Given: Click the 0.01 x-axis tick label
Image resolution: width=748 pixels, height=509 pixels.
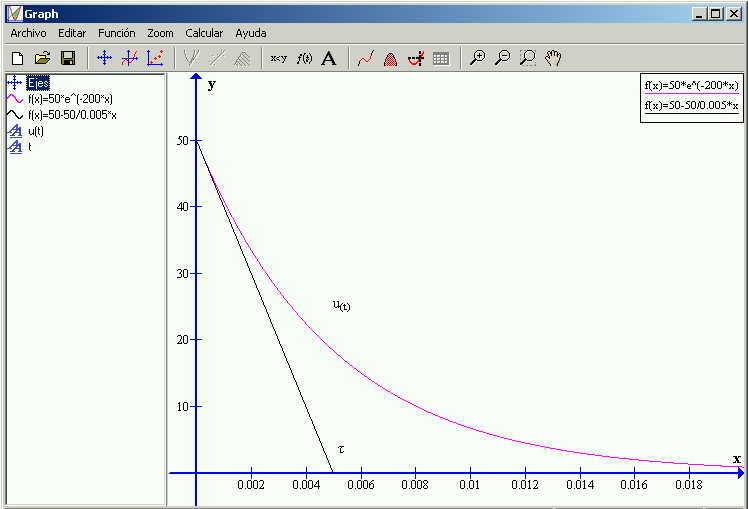Looking at the screenshot, I should point(470,485).
